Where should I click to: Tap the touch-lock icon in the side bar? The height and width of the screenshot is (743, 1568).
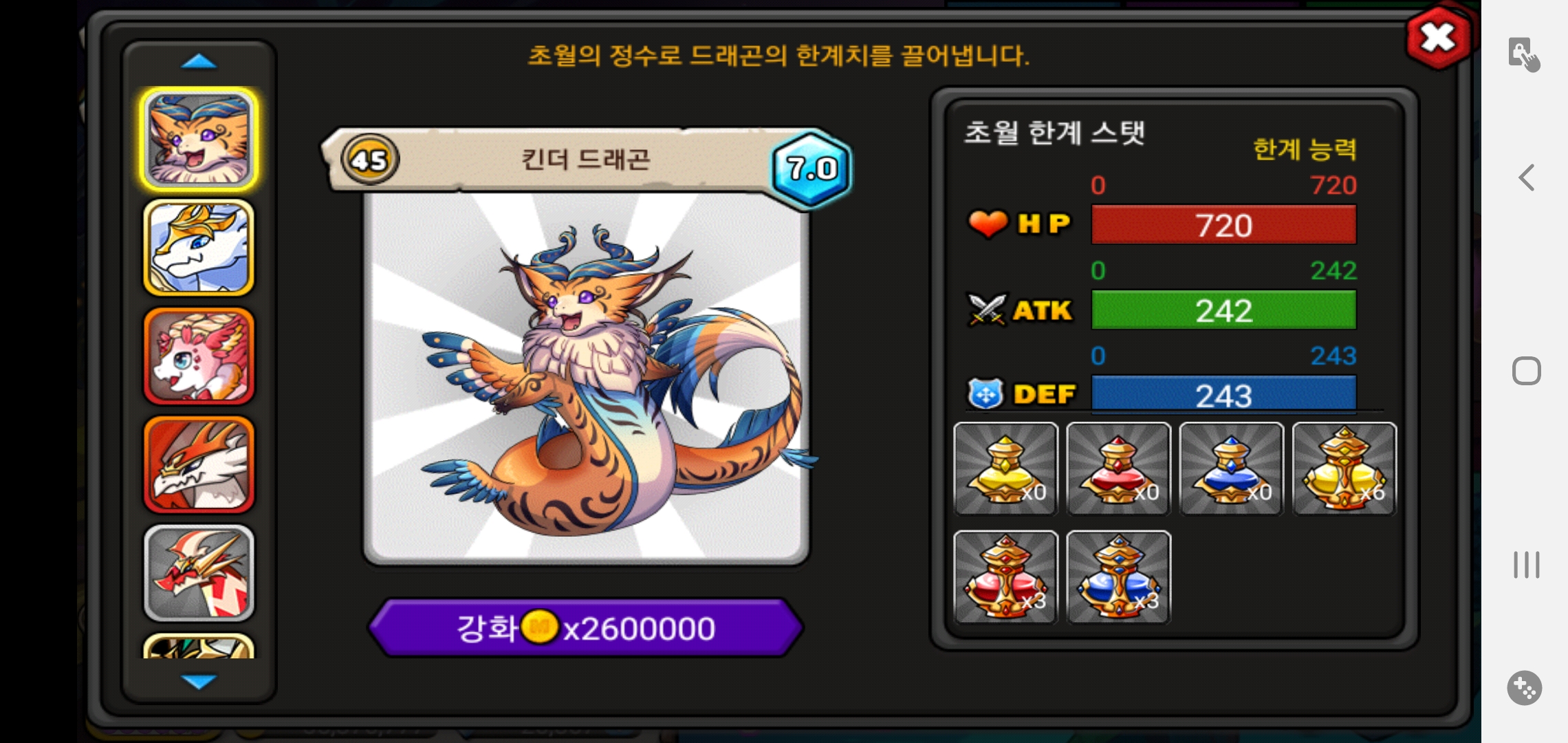[1524, 54]
